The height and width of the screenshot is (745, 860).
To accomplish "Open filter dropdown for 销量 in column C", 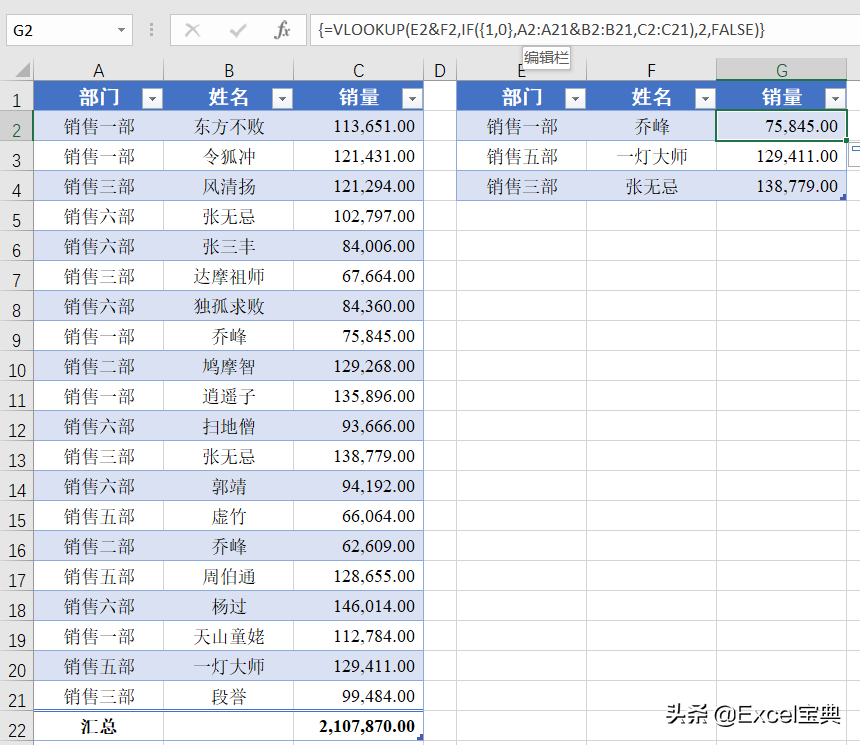I will point(412,98).
